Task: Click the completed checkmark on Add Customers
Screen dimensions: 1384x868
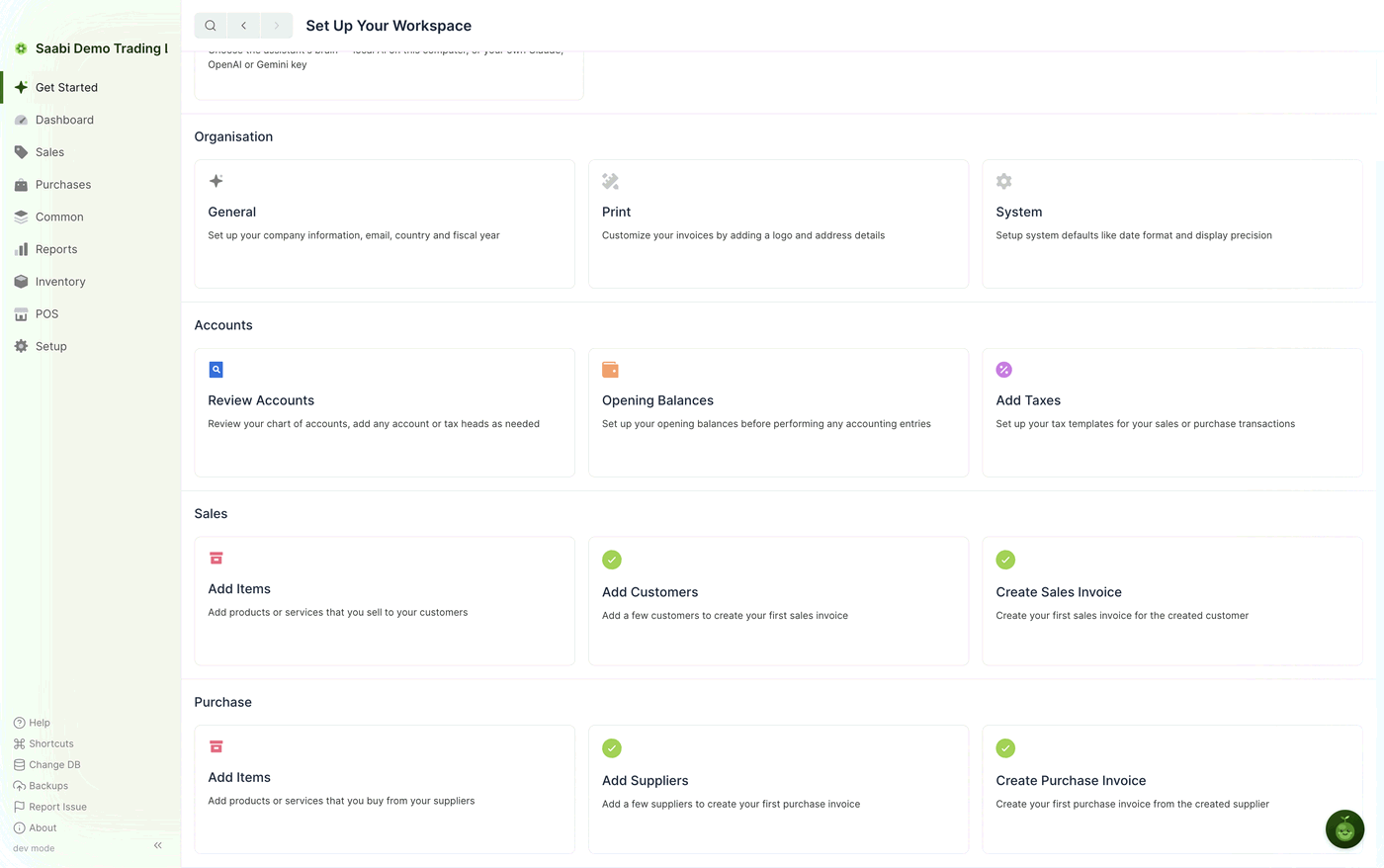Action: pos(612,560)
